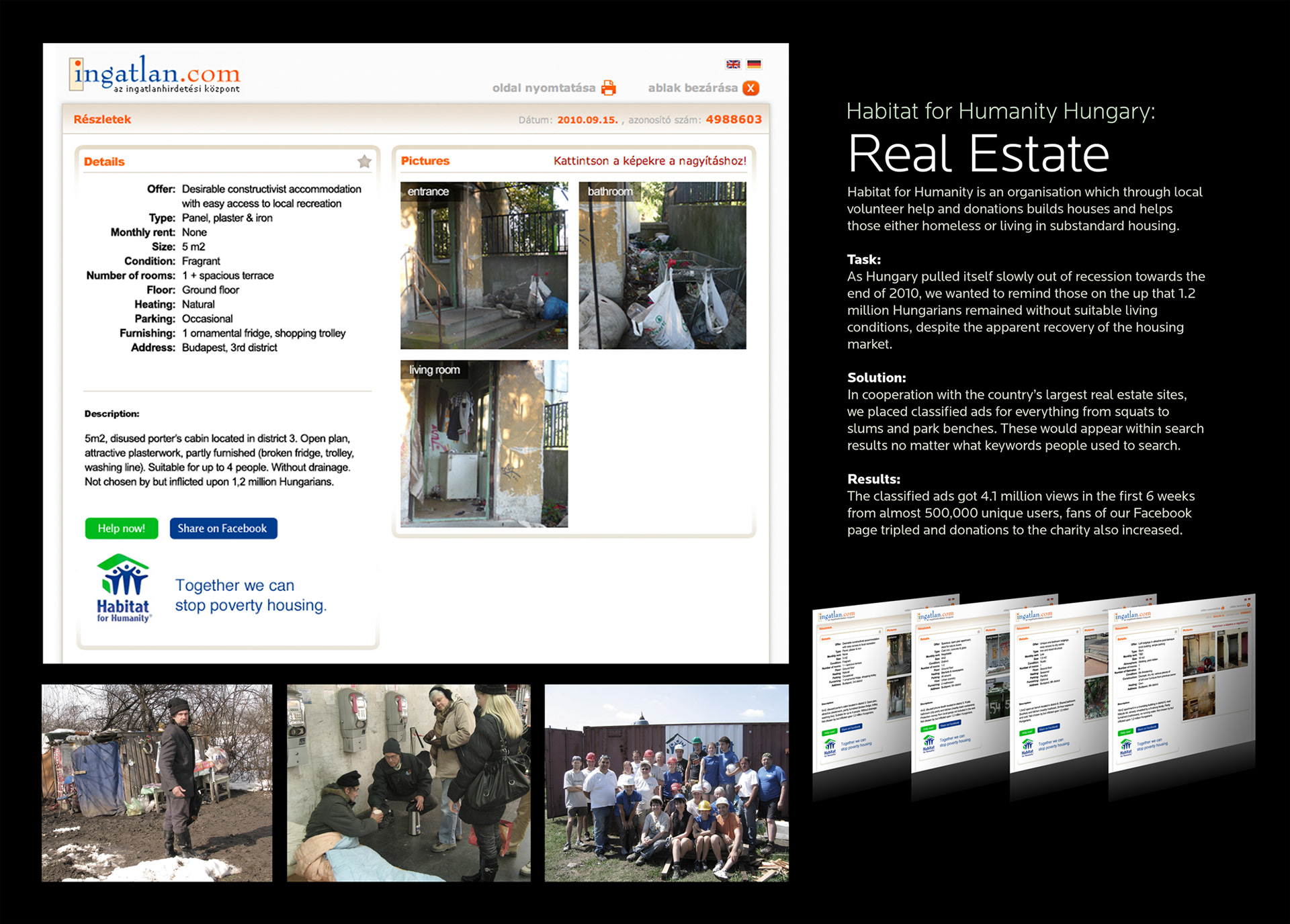Image resolution: width=1290 pixels, height=924 pixels.
Task: Click the Habitat for Humanity logo
Action: pos(123,588)
